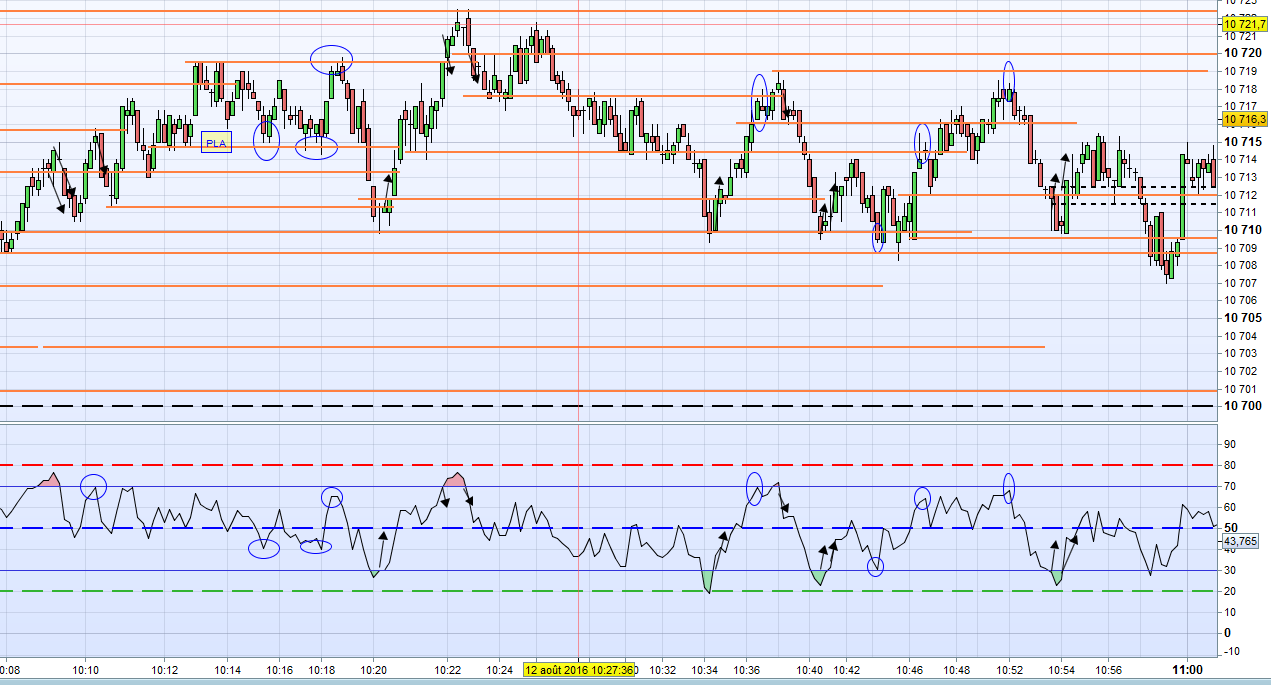
Task: Click the 20 level on indicator scale
Action: point(1230,591)
